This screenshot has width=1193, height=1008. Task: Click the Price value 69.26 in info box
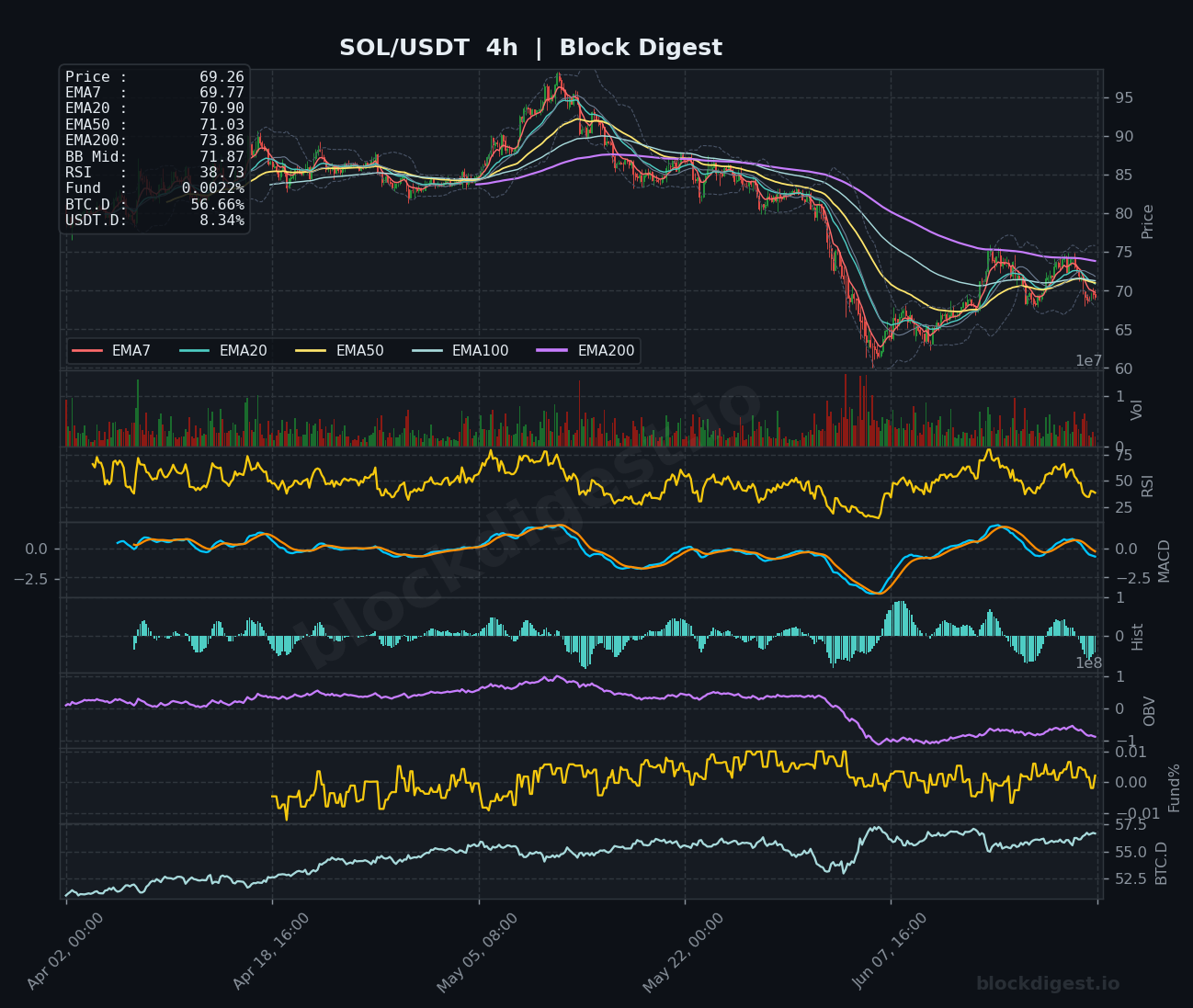click(x=222, y=77)
